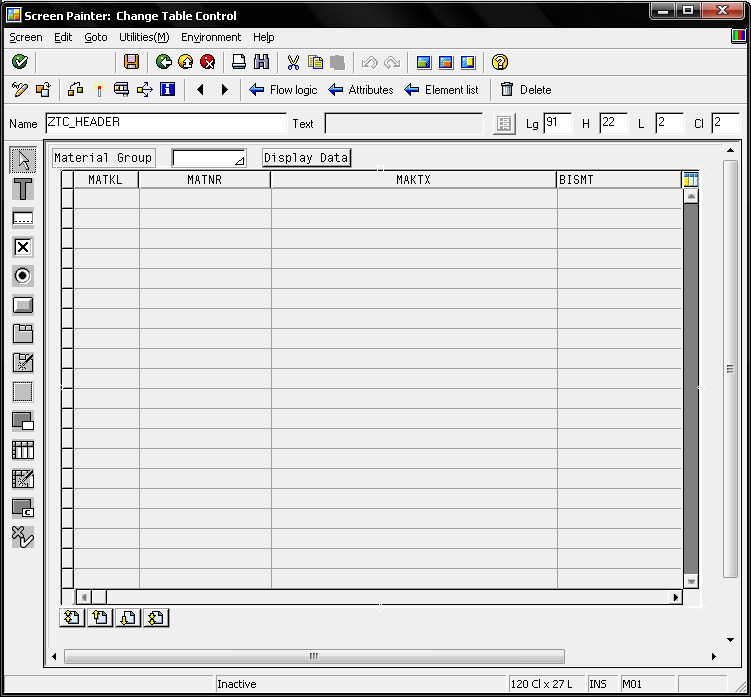The height and width of the screenshot is (697, 751).
Task: Click the Find binoculars icon
Action: click(x=261, y=62)
